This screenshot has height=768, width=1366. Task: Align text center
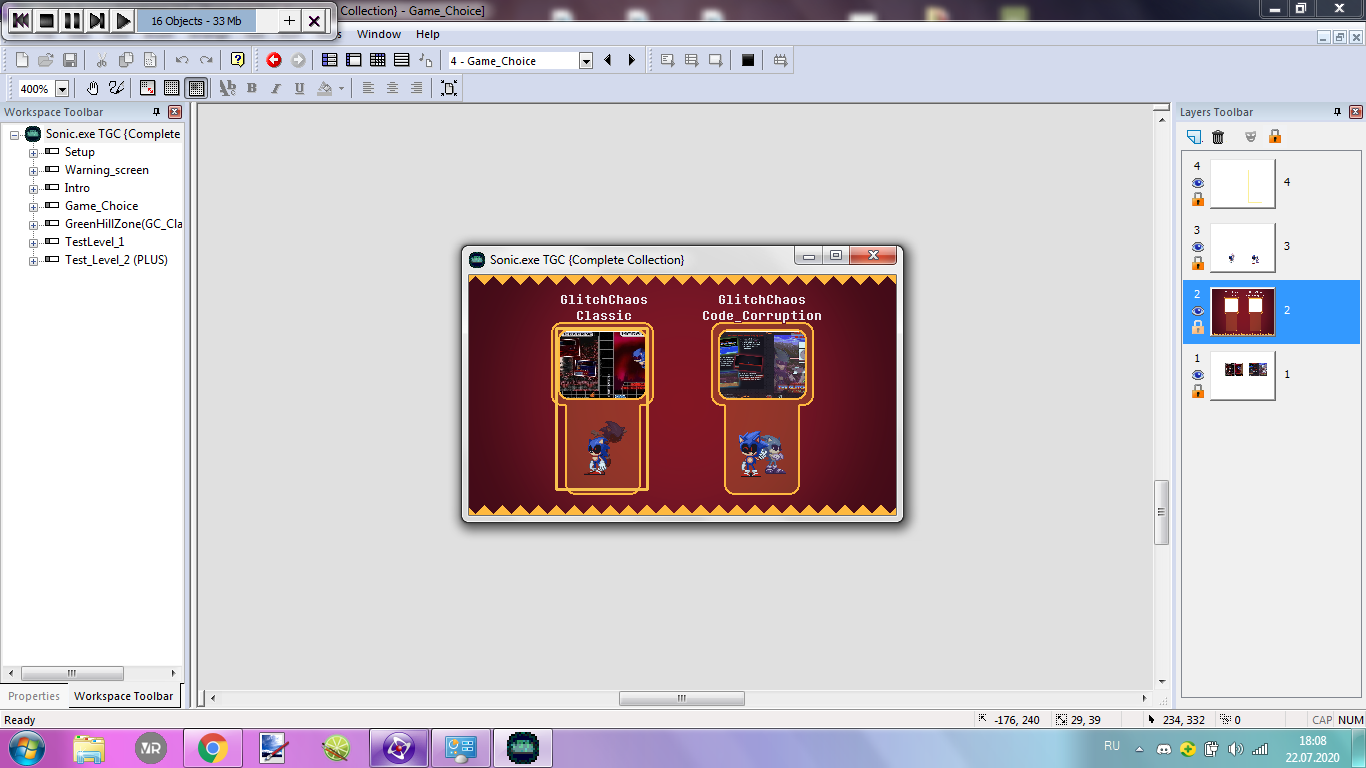(392, 88)
